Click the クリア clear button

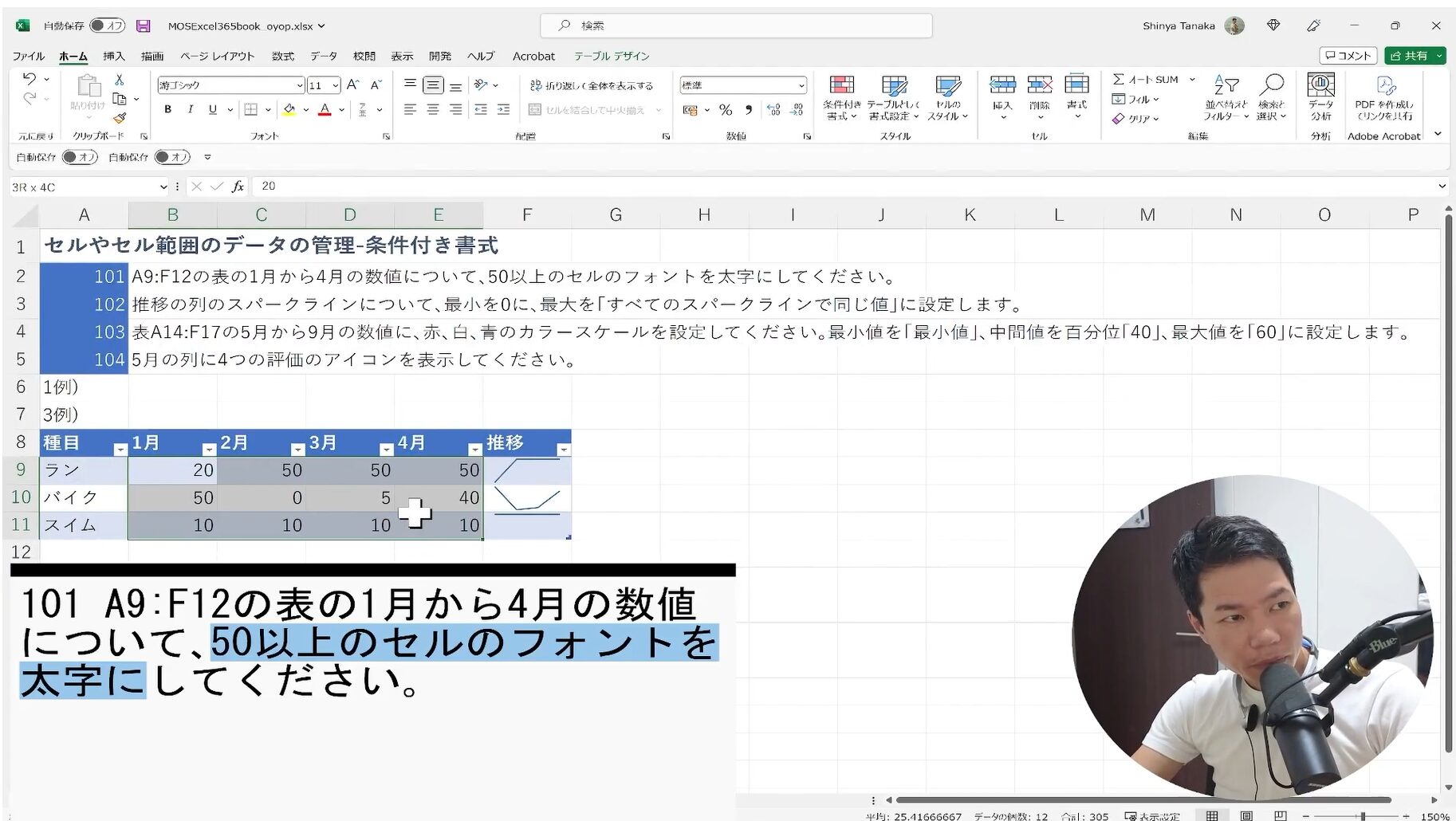pos(1135,118)
